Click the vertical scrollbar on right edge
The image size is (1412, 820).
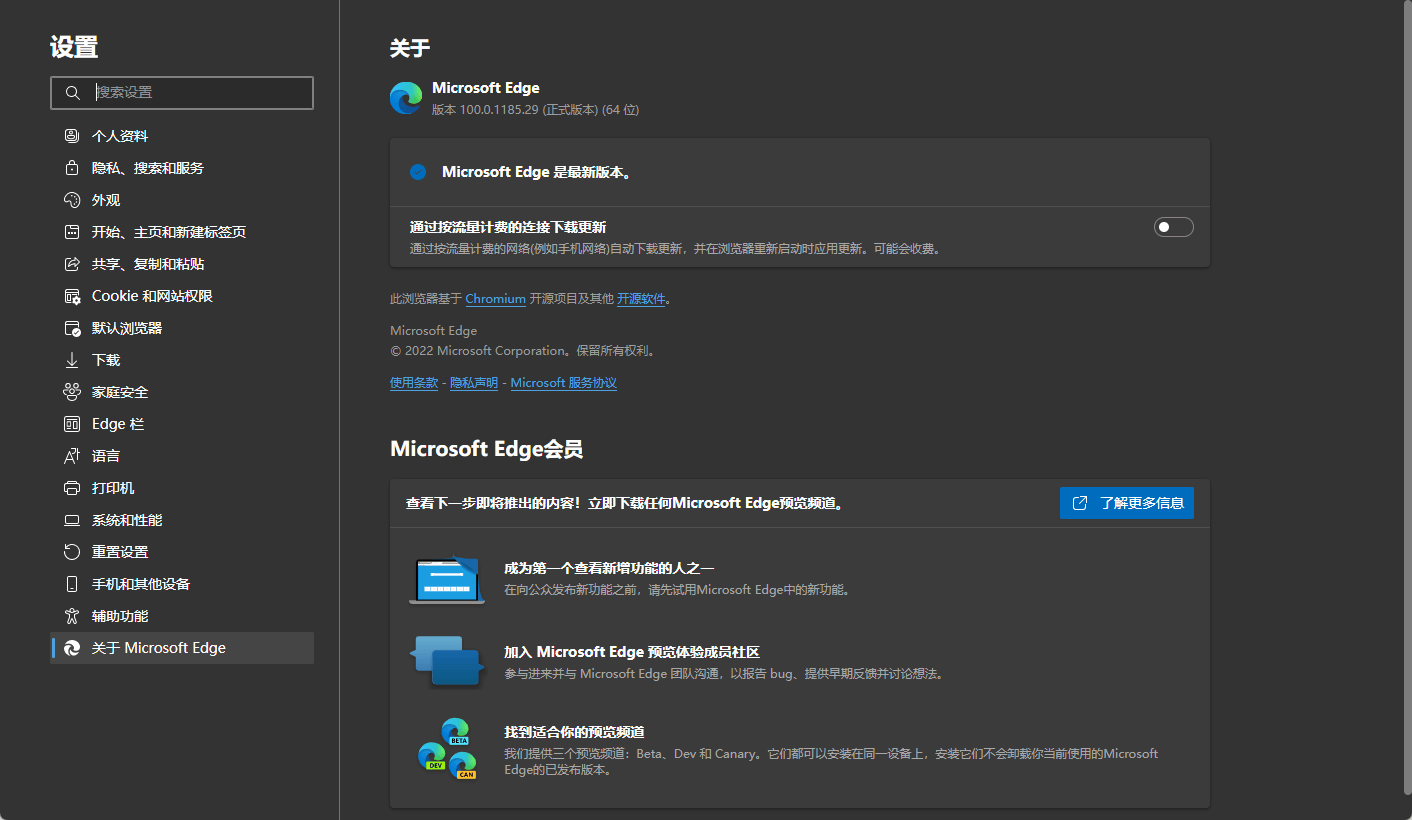click(x=1405, y=400)
